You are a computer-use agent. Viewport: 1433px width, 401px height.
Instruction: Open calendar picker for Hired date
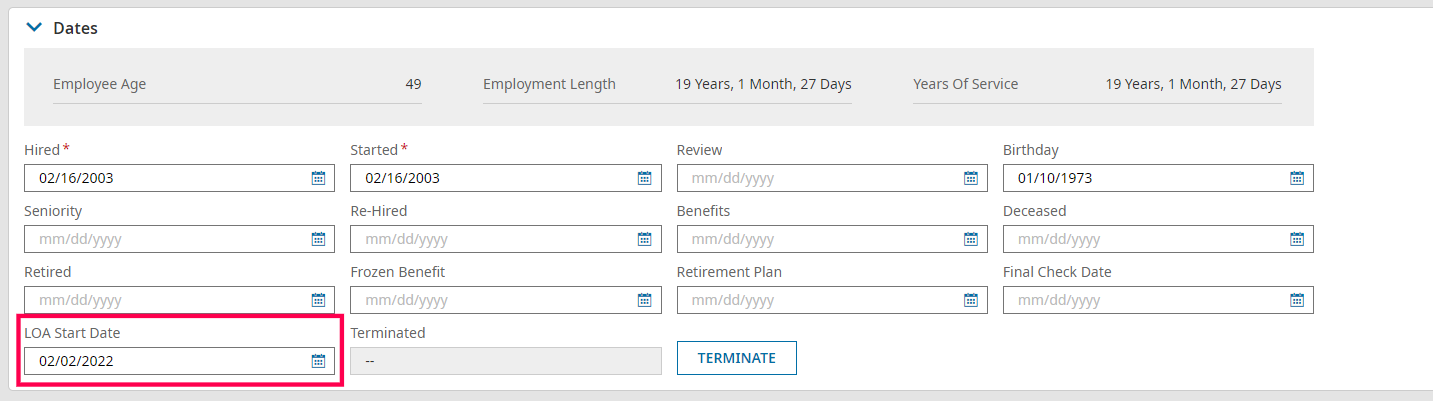pos(318,178)
